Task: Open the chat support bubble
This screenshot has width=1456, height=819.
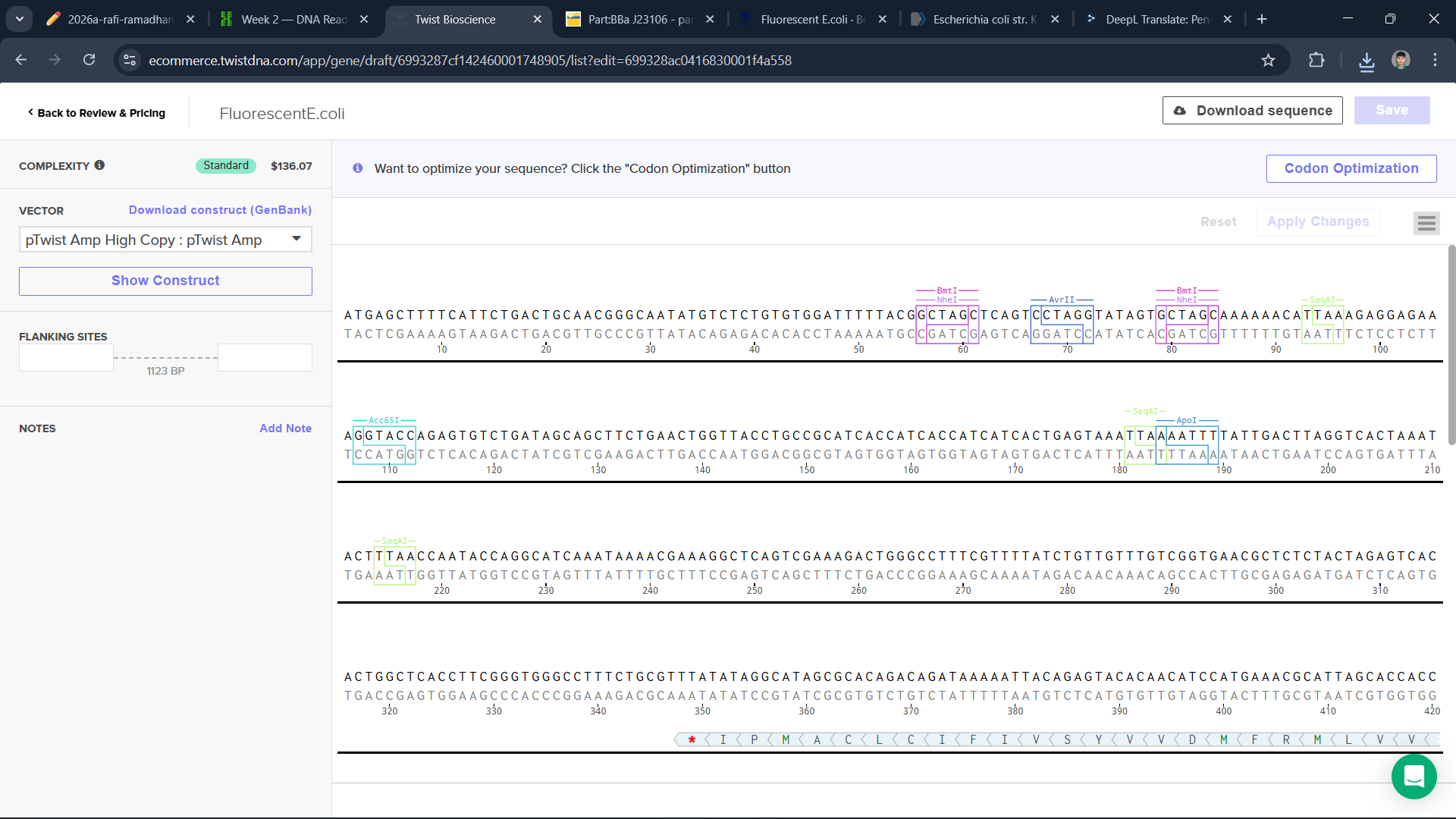Action: pyautogui.click(x=1414, y=777)
